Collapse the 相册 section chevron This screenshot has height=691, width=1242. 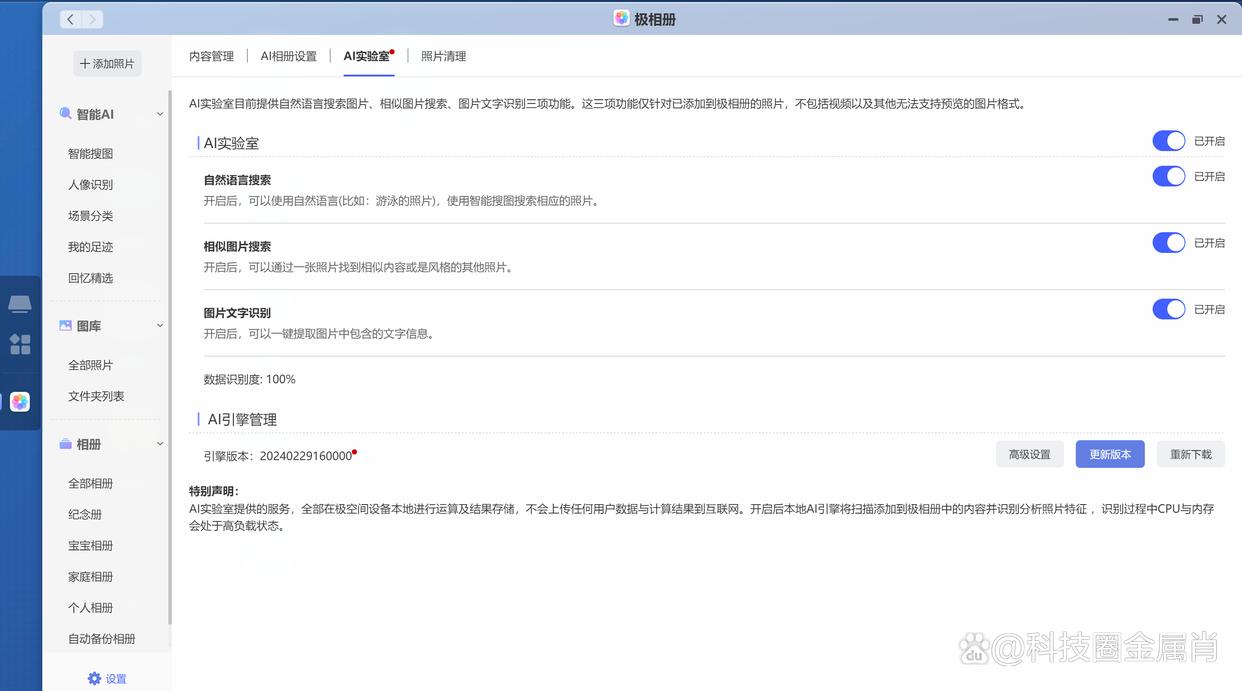[160, 444]
